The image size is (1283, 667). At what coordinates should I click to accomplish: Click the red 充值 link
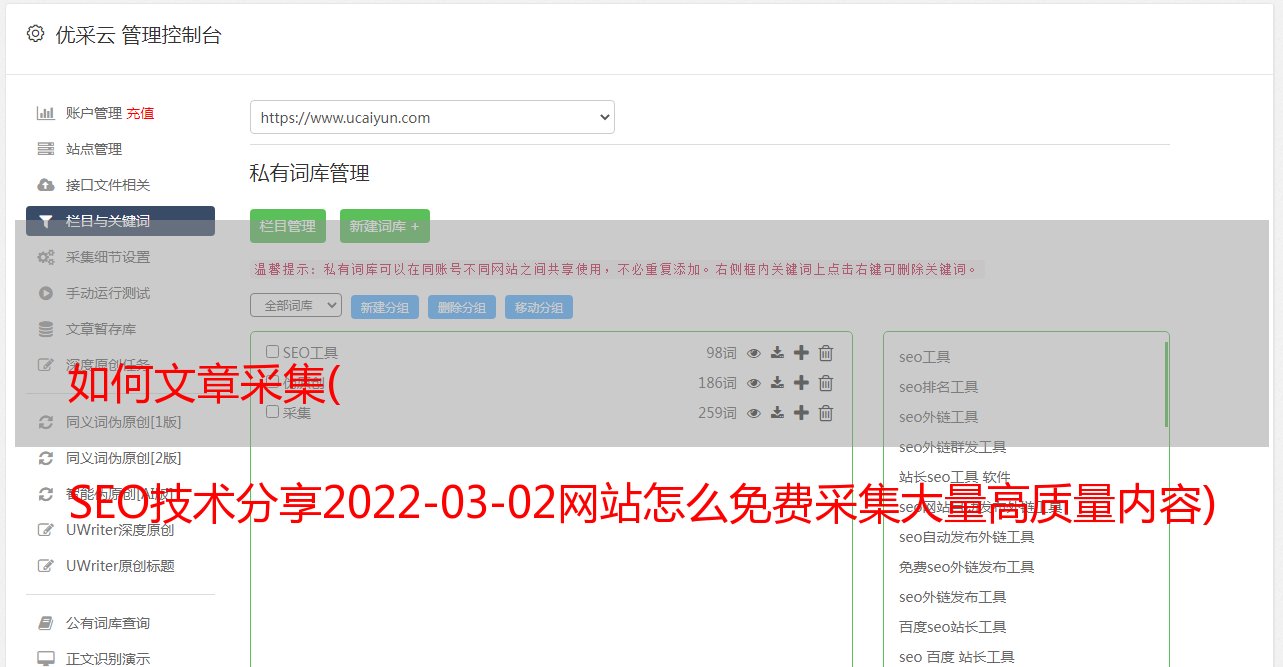[x=140, y=113]
